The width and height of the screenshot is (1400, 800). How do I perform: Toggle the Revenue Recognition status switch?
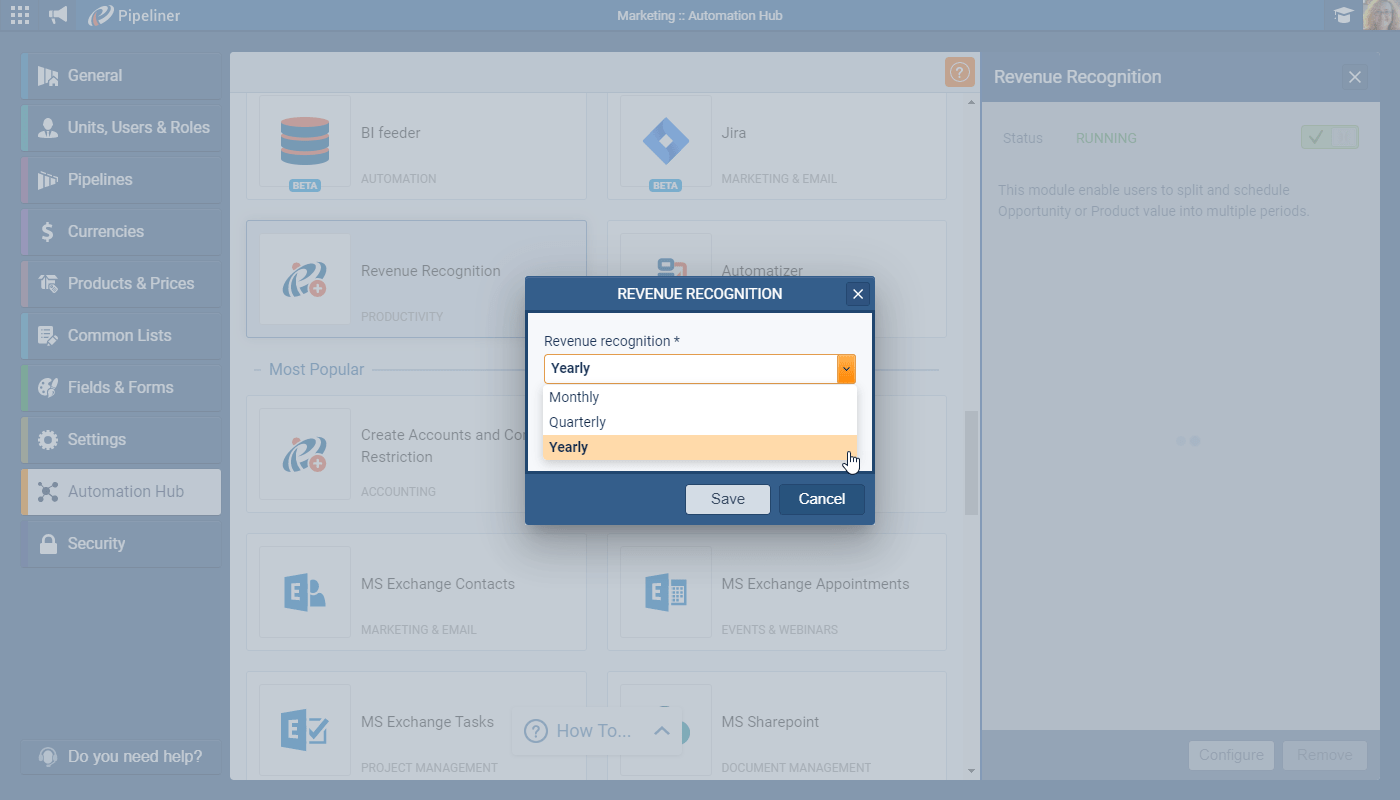point(1329,138)
